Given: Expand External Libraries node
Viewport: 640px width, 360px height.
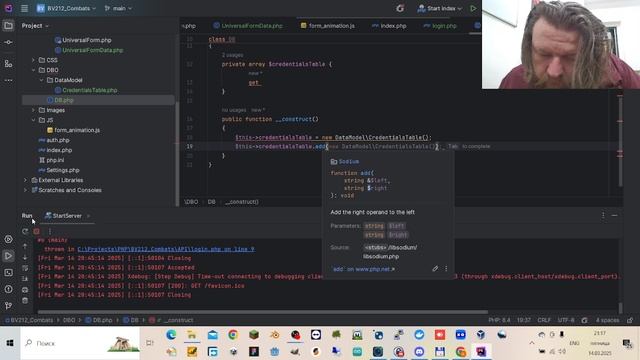Looking at the screenshot, I should coord(25,180).
